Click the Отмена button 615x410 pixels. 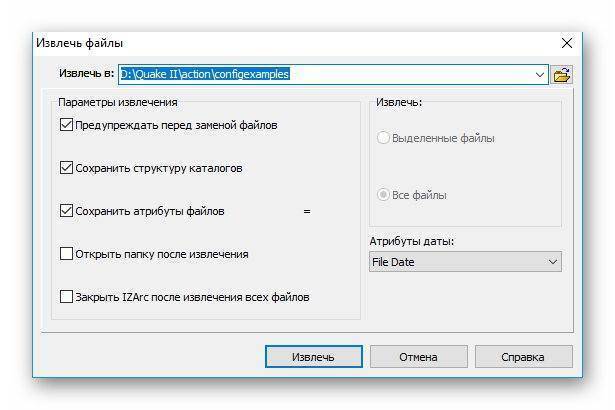(418, 357)
